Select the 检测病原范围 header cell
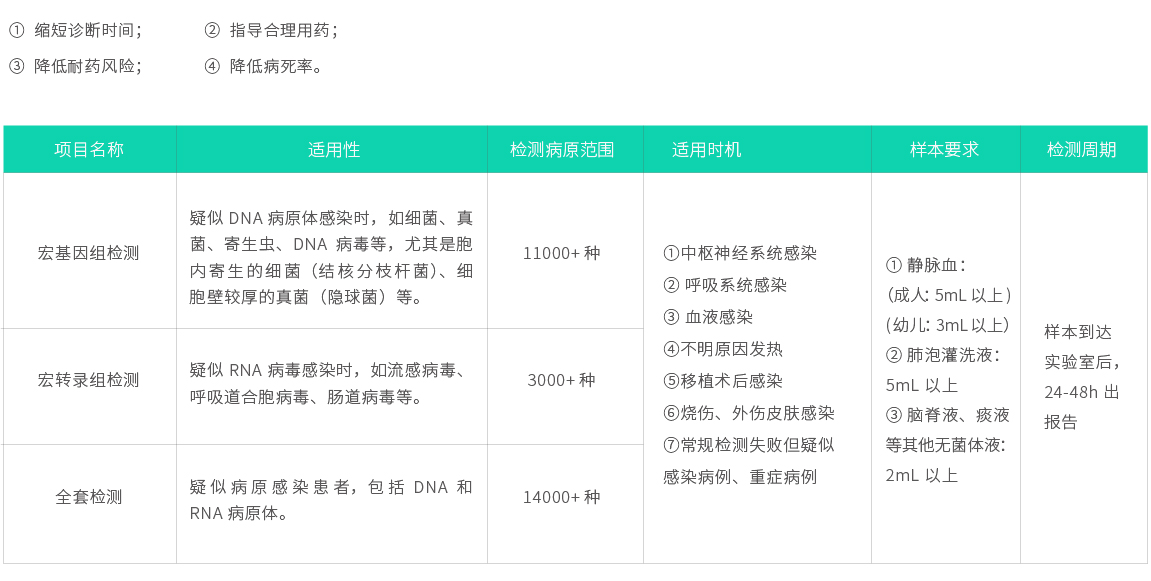The height and width of the screenshot is (581, 1151). point(562,150)
